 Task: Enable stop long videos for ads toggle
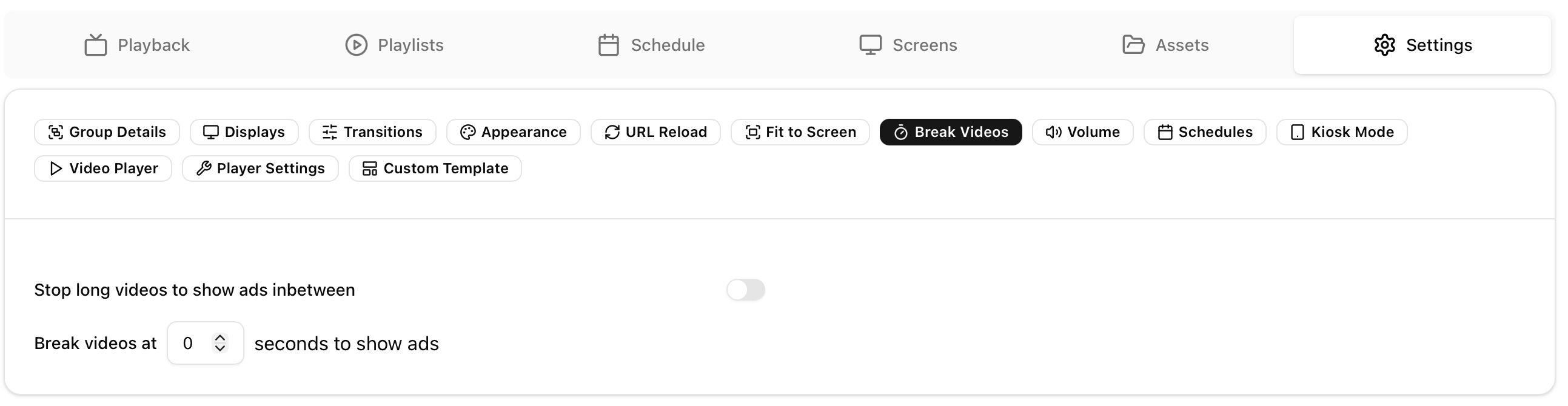click(x=745, y=290)
